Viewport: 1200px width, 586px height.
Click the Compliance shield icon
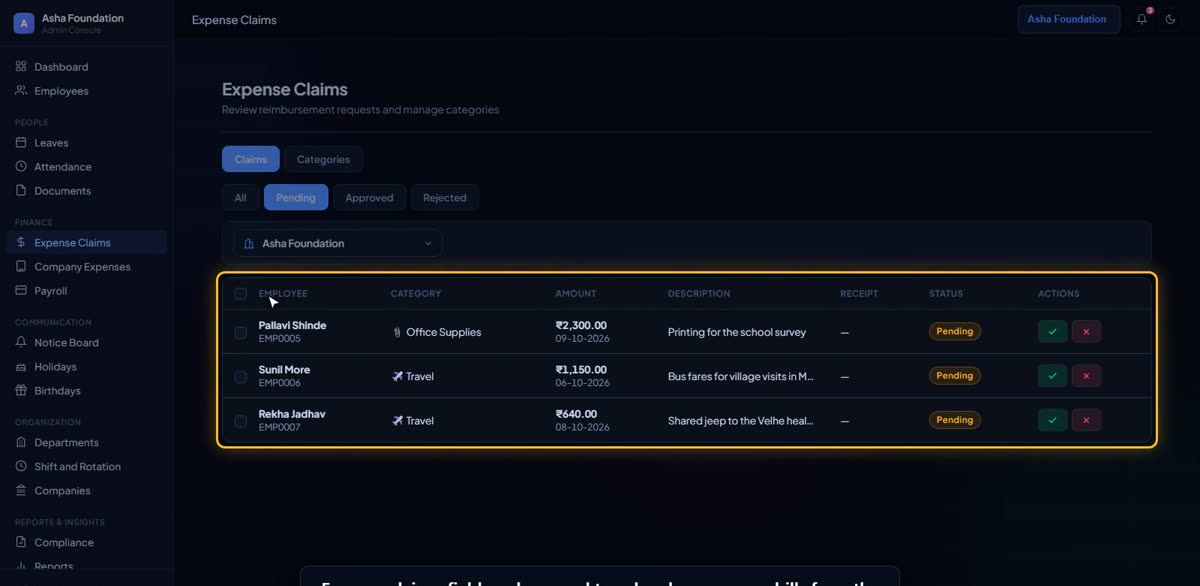(21, 543)
